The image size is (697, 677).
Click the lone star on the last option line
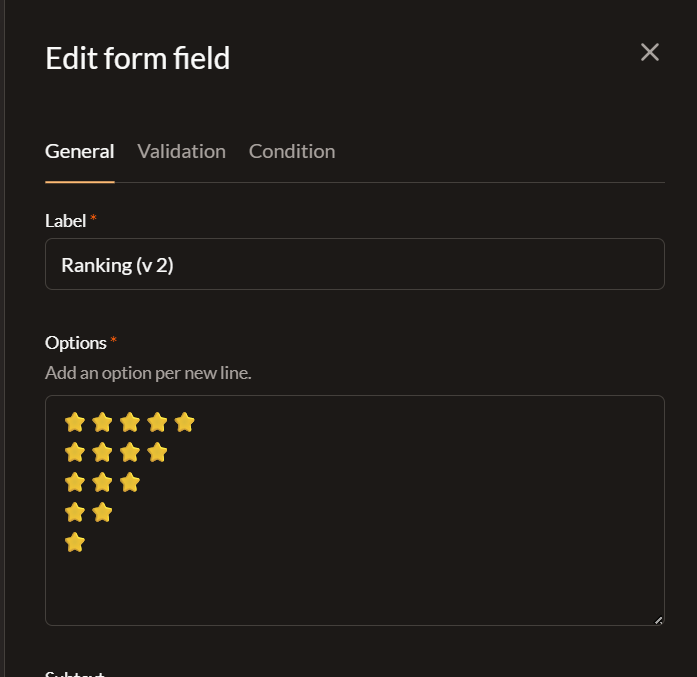click(75, 543)
